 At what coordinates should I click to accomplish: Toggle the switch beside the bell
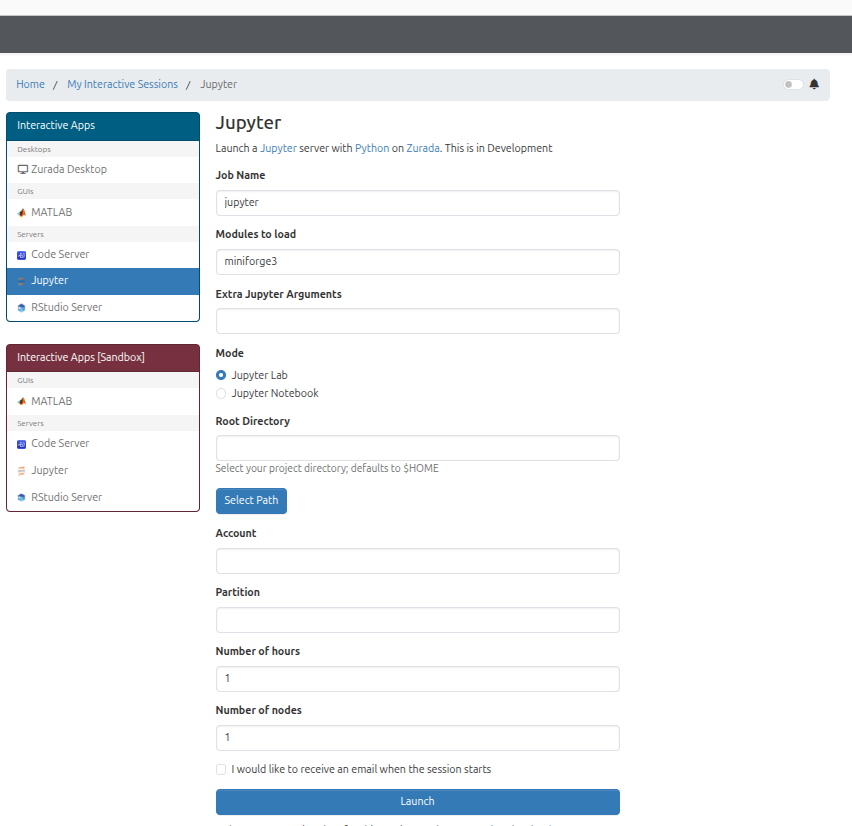pyautogui.click(x=793, y=84)
